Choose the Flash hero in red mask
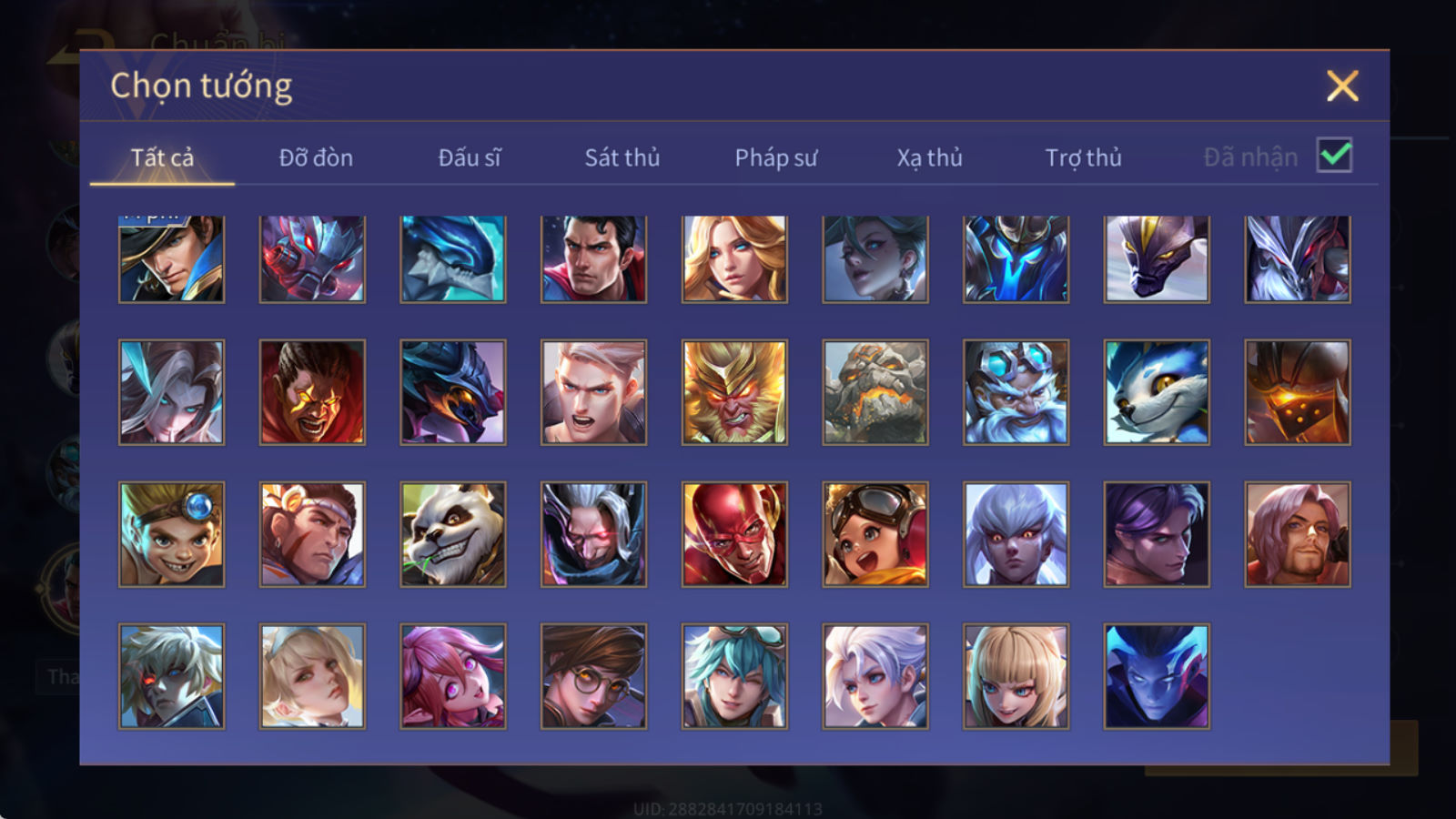Screen dimensions: 1456x819 [x=734, y=534]
